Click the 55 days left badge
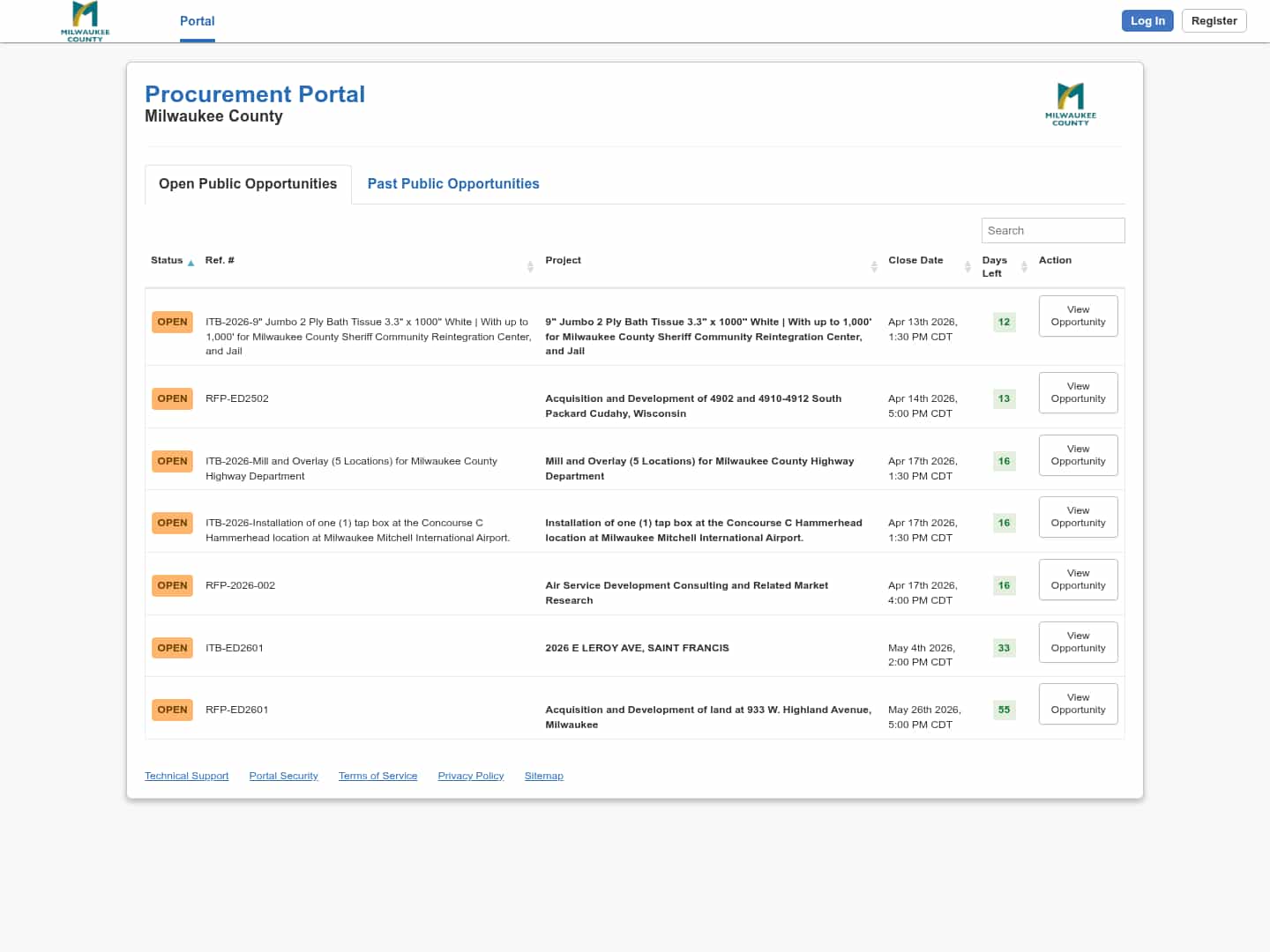Screen dimensions: 1270x952 tap(1004, 710)
